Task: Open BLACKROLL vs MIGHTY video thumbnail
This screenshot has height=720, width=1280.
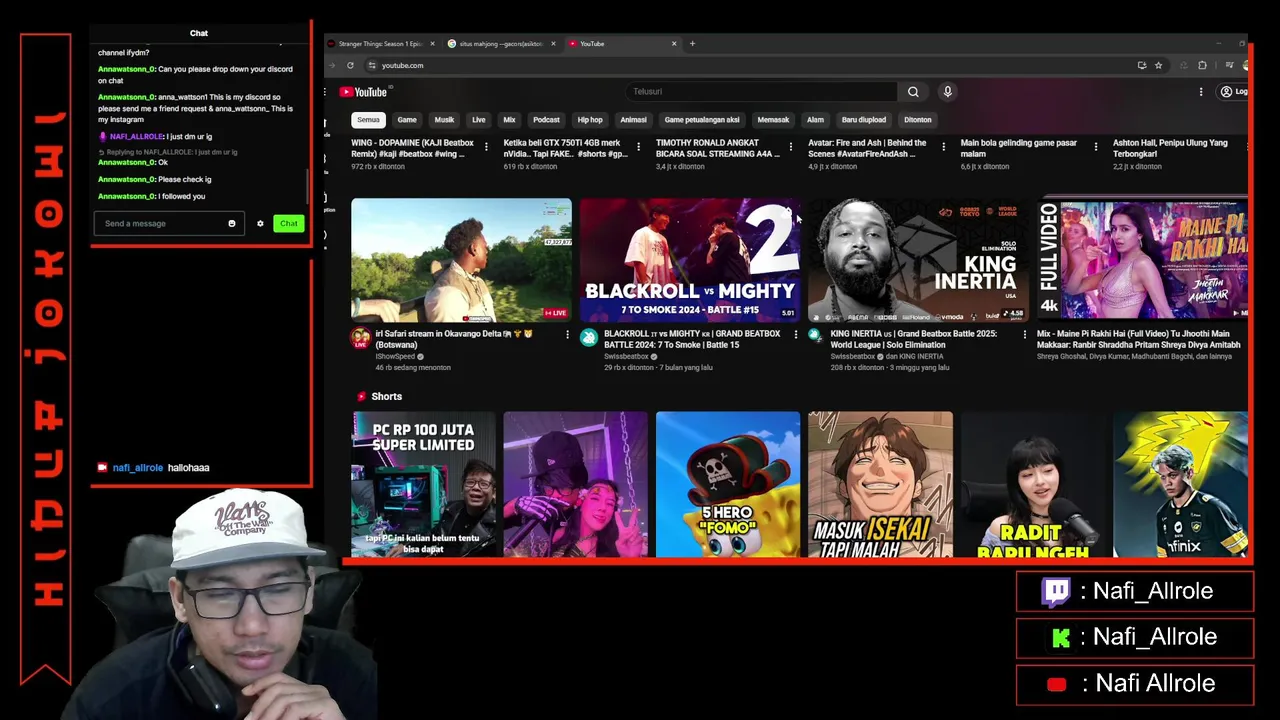Action: [689, 260]
